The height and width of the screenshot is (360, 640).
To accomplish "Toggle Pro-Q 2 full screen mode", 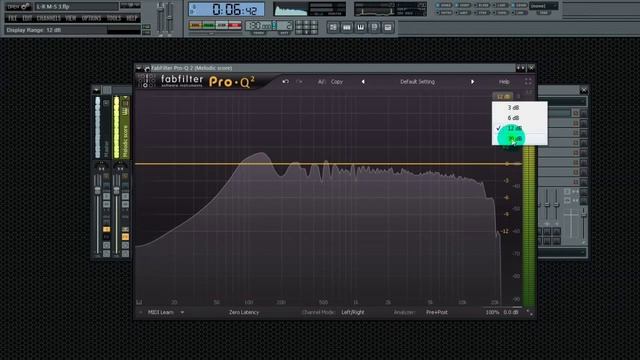I will [x=528, y=82].
